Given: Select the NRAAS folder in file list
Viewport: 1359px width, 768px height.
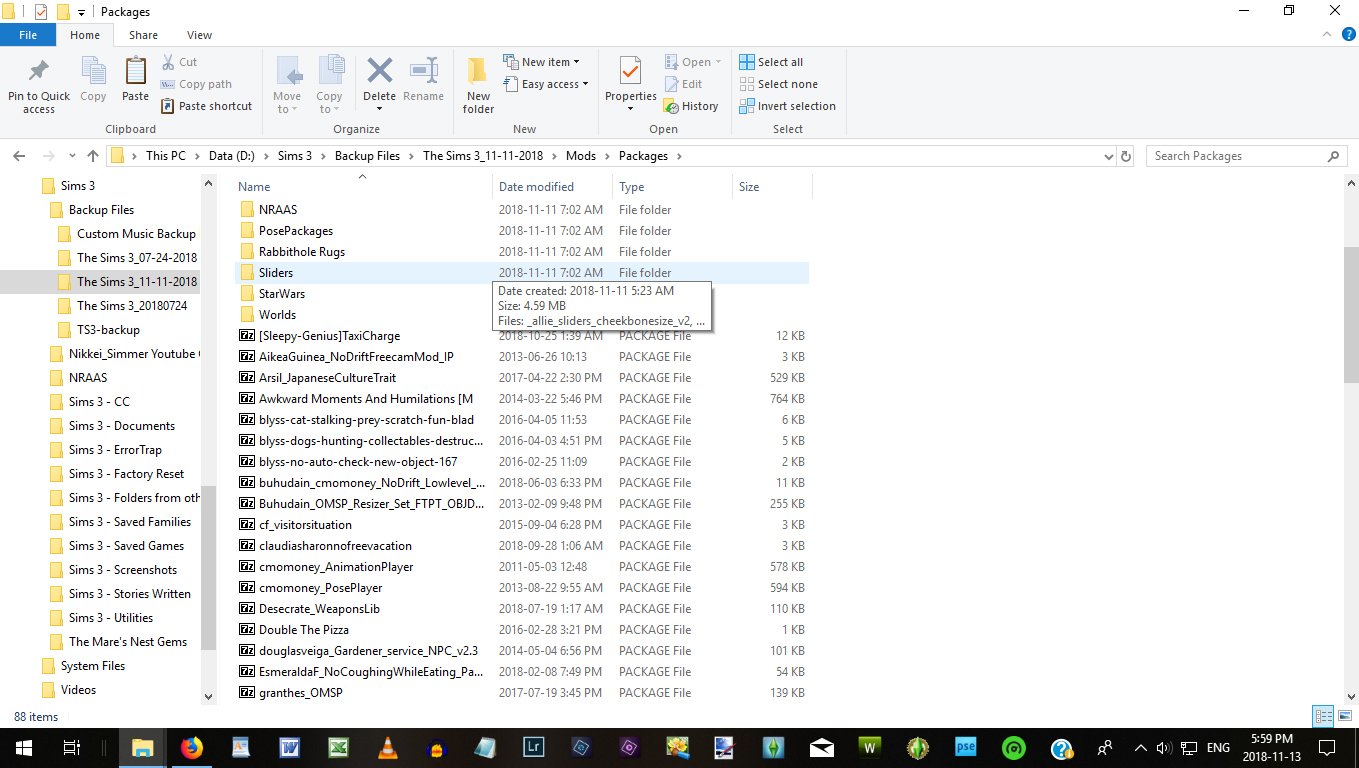Looking at the screenshot, I should (x=522, y=210).
